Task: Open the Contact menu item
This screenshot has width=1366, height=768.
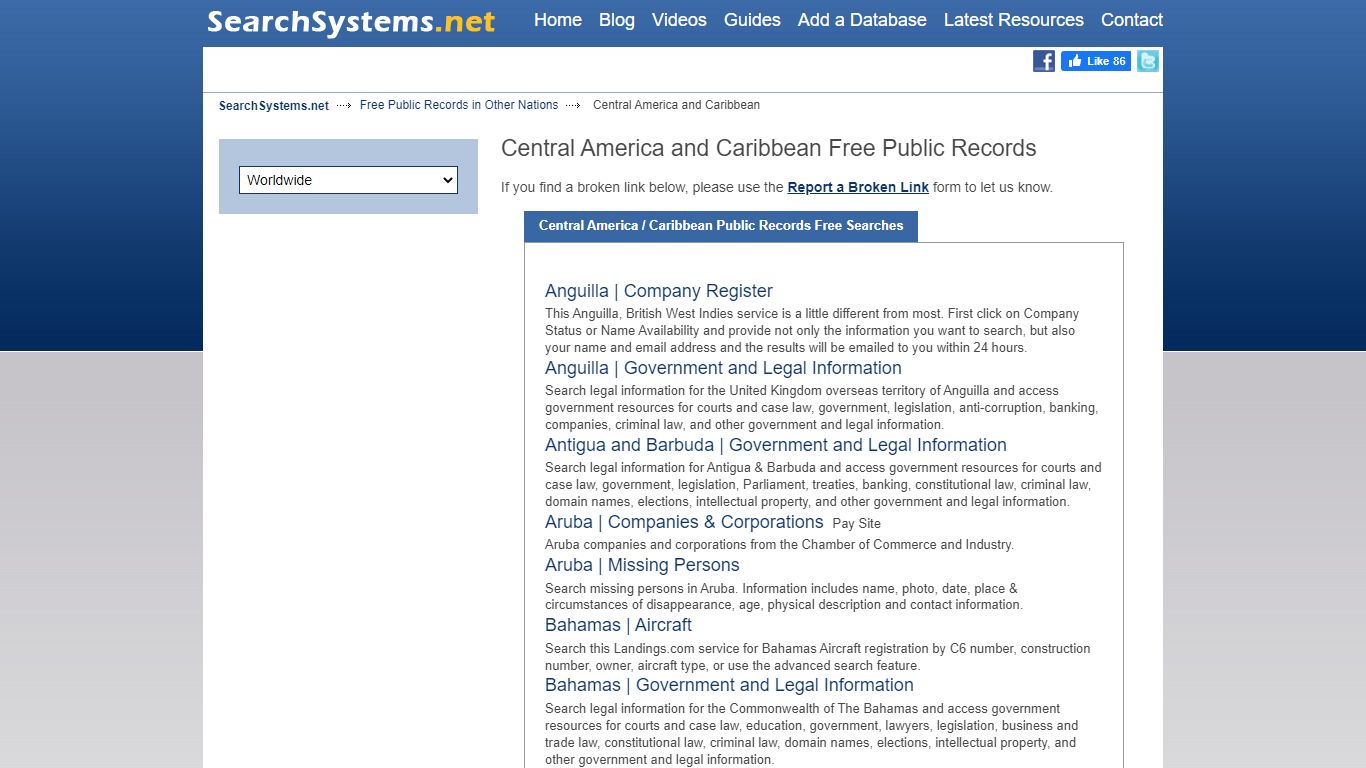Action: [1132, 20]
